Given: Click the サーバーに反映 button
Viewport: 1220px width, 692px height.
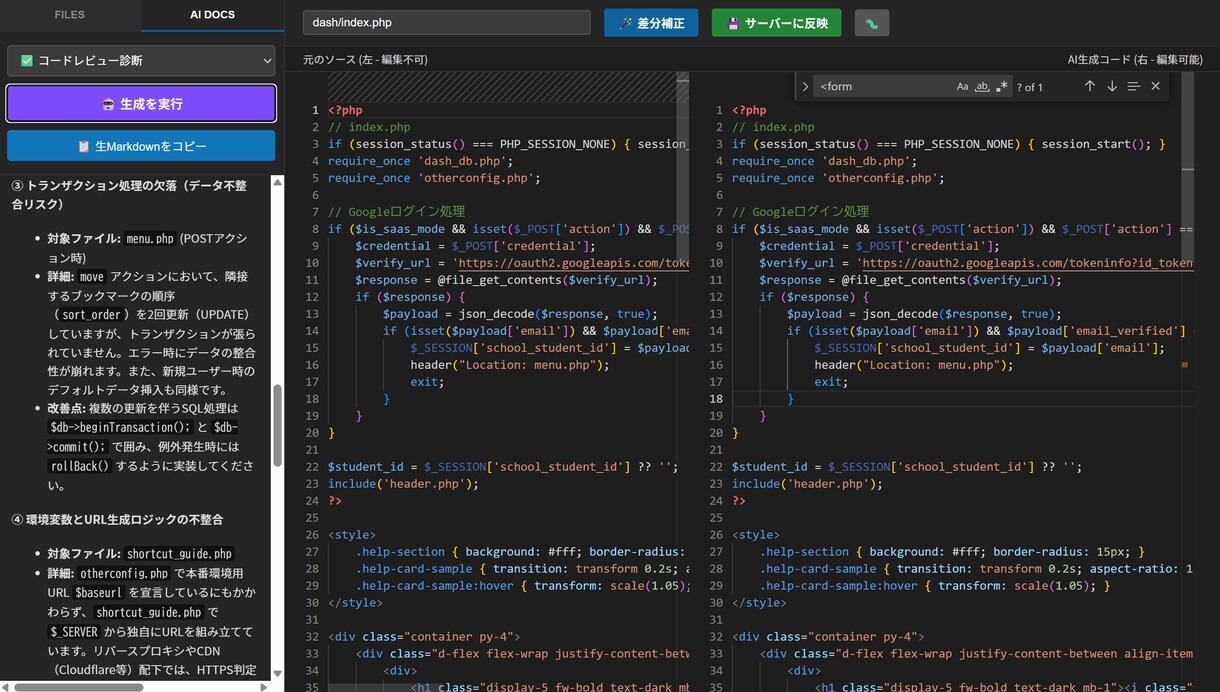Looking at the screenshot, I should click(777, 23).
